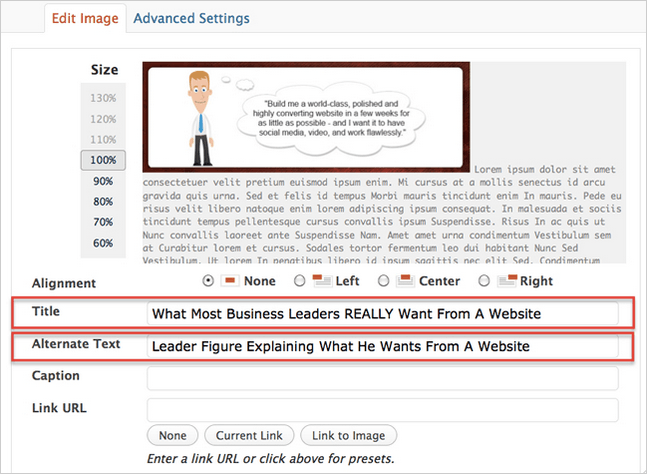The image size is (647, 474).
Task: Click the None alignment icon
Action: pyautogui.click(x=229, y=281)
